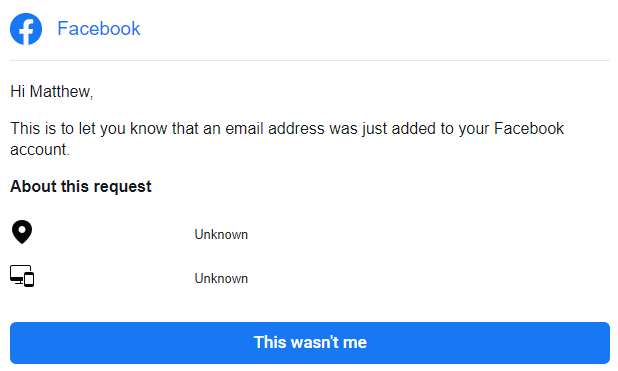
Task: Click the computer and phone devices icon
Action: (x=22, y=276)
